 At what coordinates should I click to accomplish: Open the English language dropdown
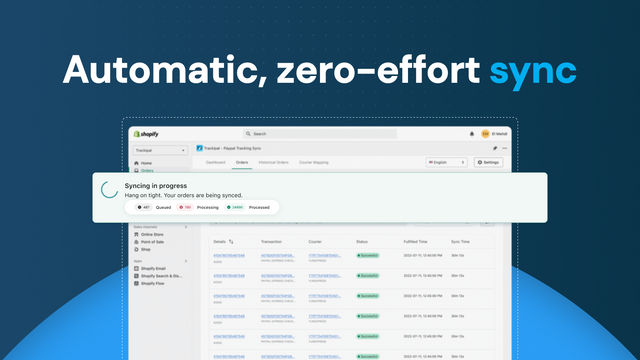(x=447, y=162)
